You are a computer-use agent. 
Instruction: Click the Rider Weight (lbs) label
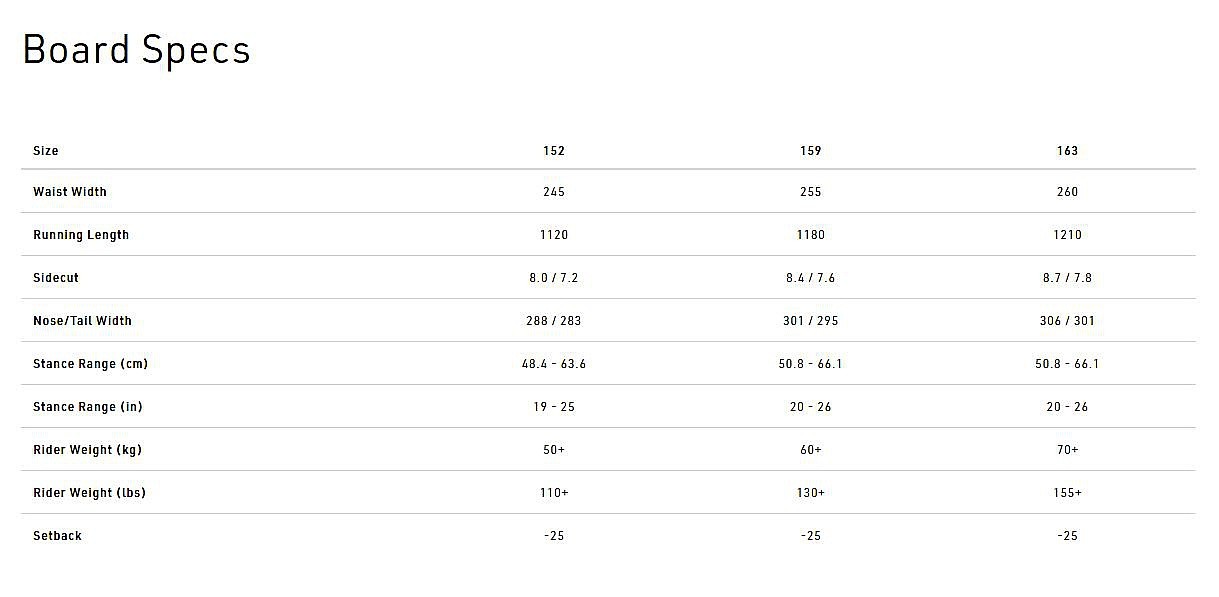pos(89,493)
